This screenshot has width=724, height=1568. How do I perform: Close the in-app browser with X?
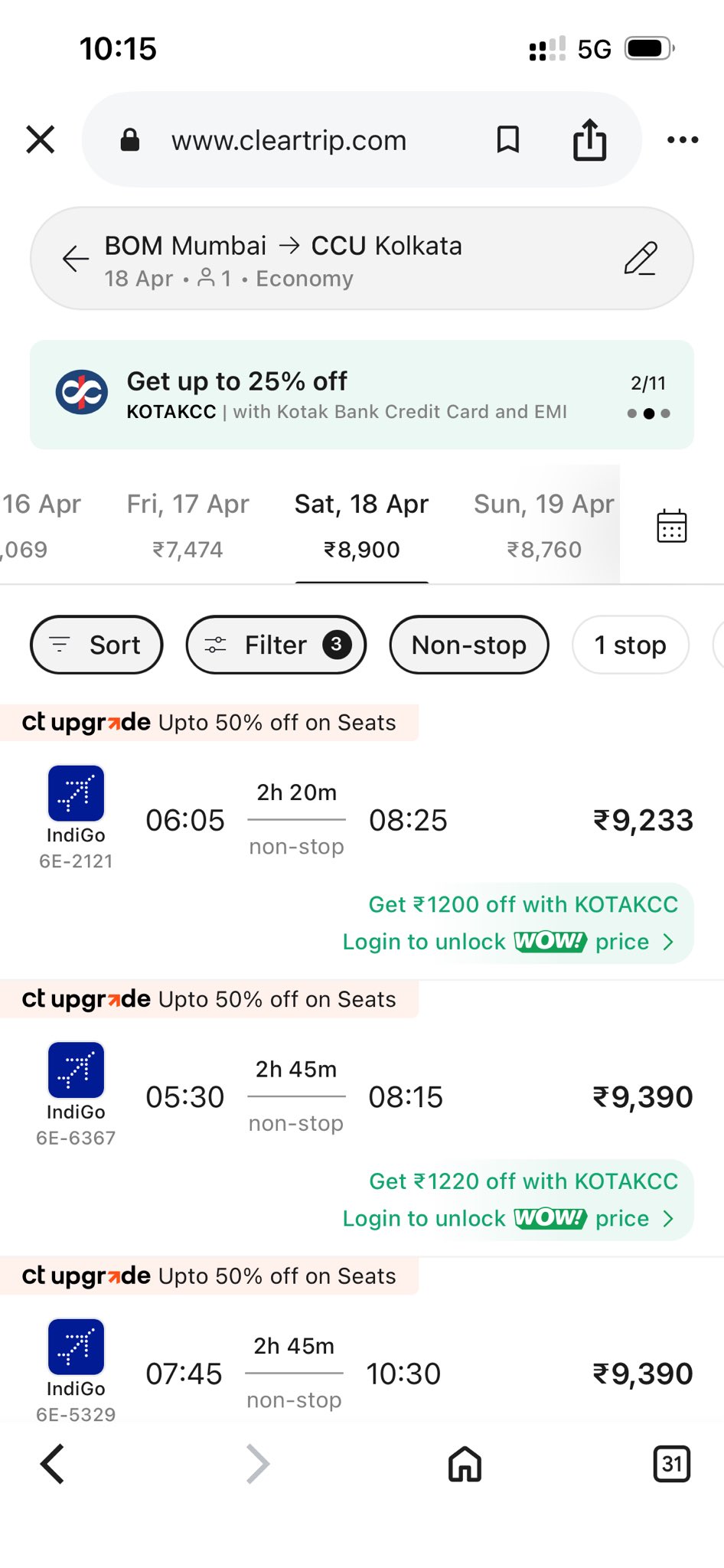[41, 140]
